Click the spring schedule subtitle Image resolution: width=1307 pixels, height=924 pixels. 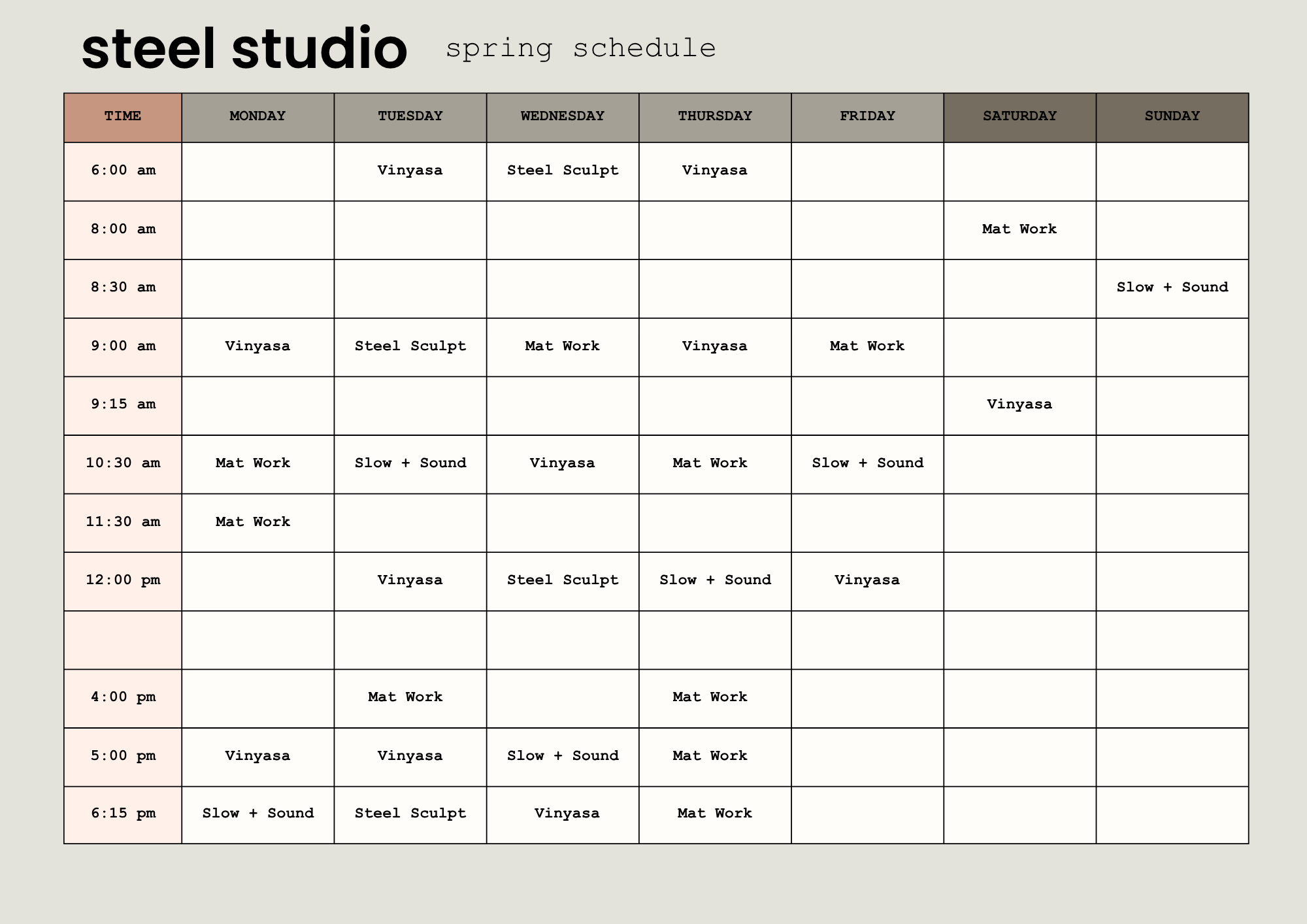[580, 48]
